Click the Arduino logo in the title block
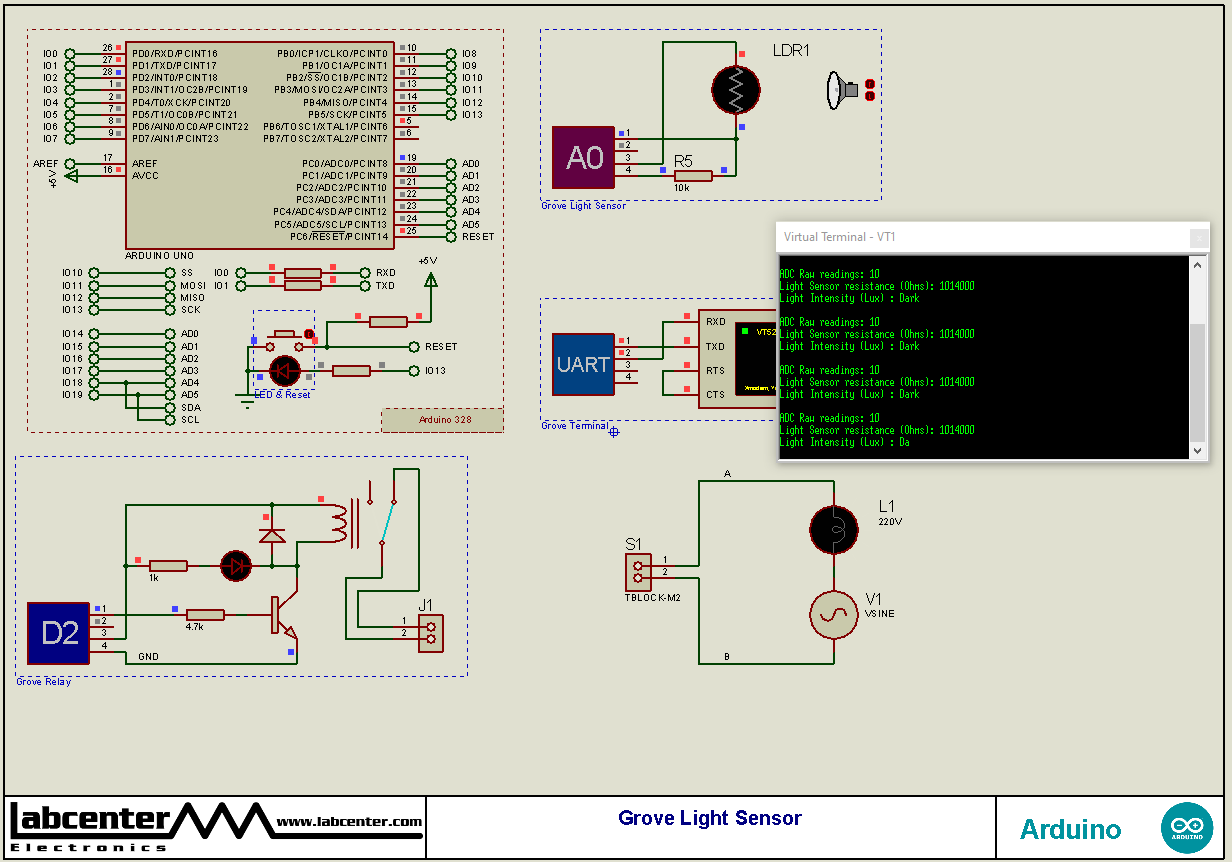 1187,827
